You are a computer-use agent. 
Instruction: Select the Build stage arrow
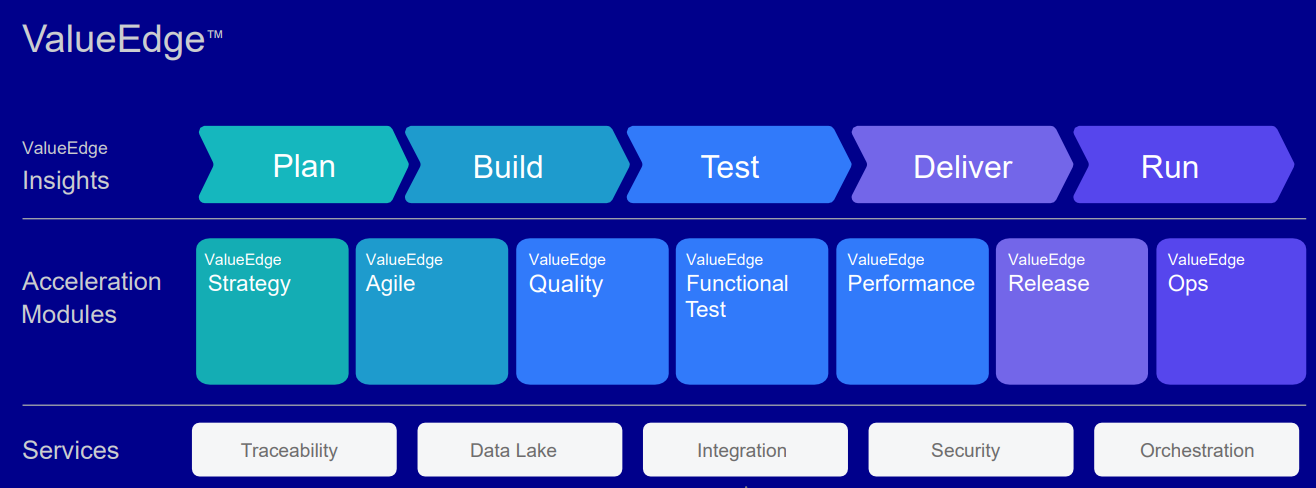[x=516, y=165]
